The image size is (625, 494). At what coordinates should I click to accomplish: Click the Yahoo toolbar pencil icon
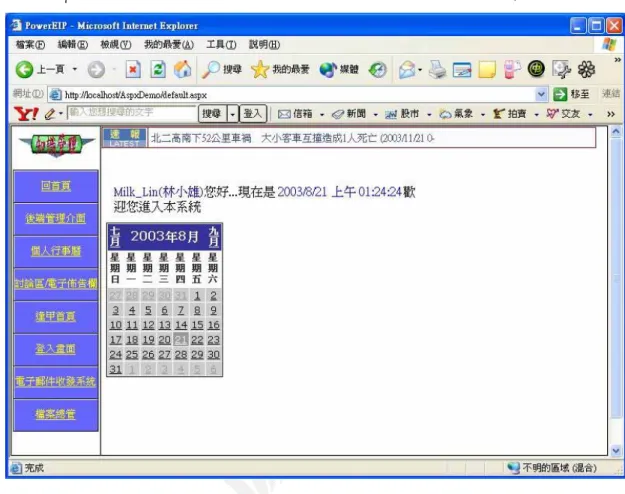point(50,114)
